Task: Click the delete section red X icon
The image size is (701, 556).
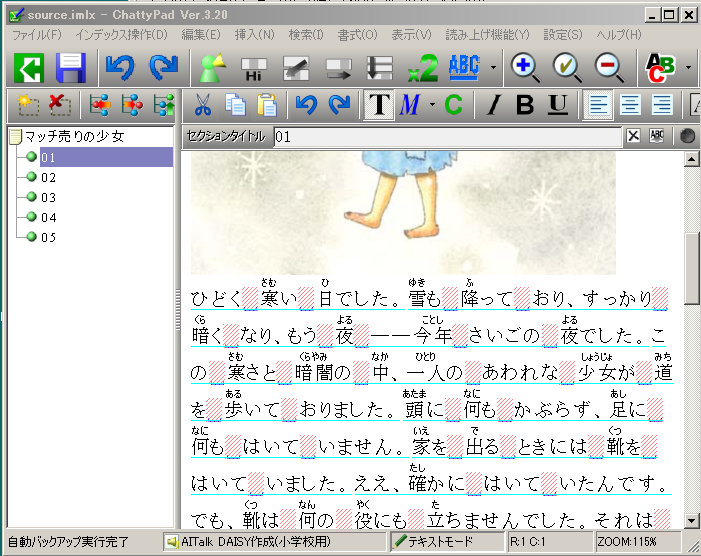Action: pyautogui.click(x=60, y=105)
